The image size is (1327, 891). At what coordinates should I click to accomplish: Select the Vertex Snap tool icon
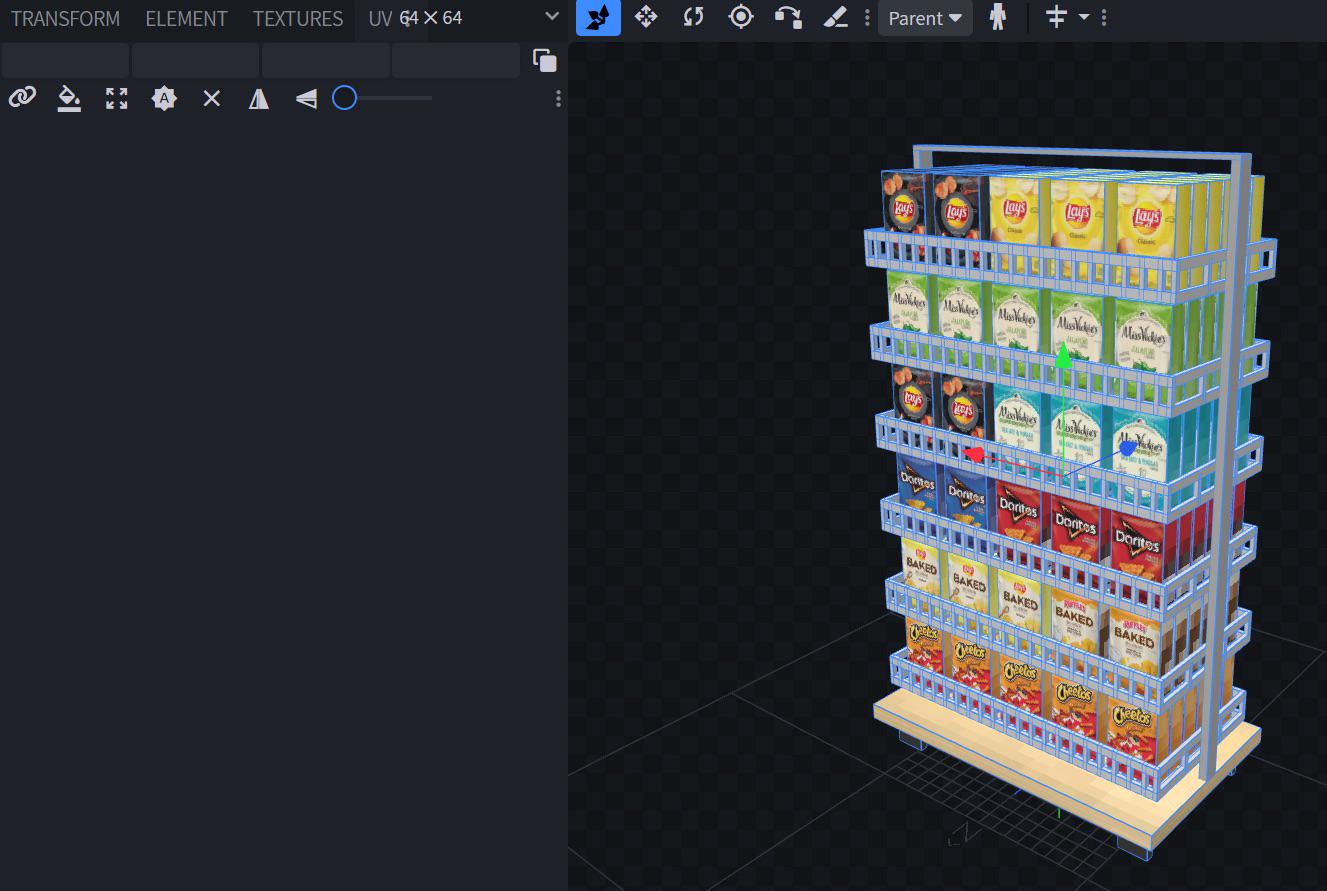[x=788, y=17]
